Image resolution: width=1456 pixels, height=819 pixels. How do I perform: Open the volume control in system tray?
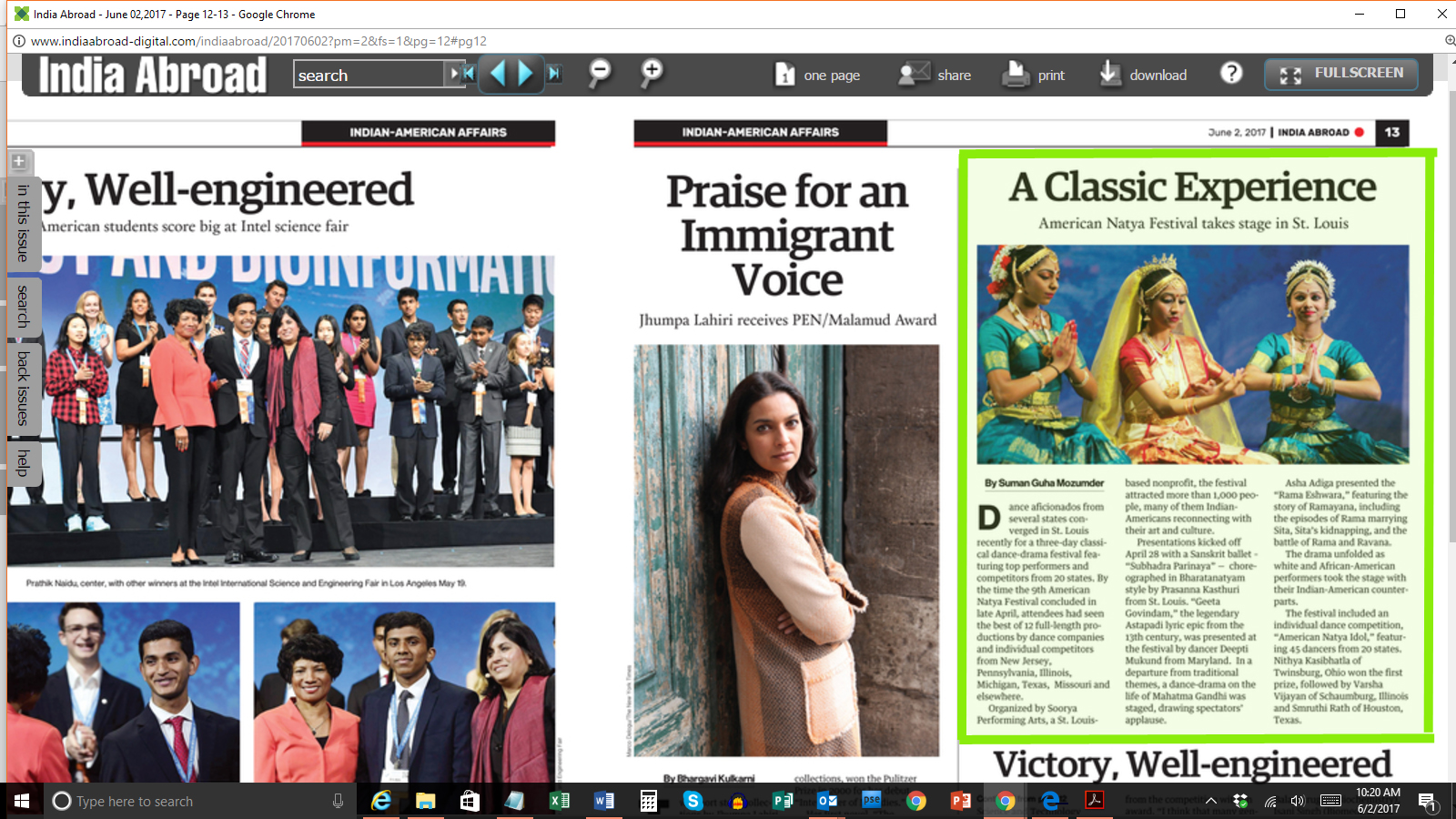pos(1298,801)
